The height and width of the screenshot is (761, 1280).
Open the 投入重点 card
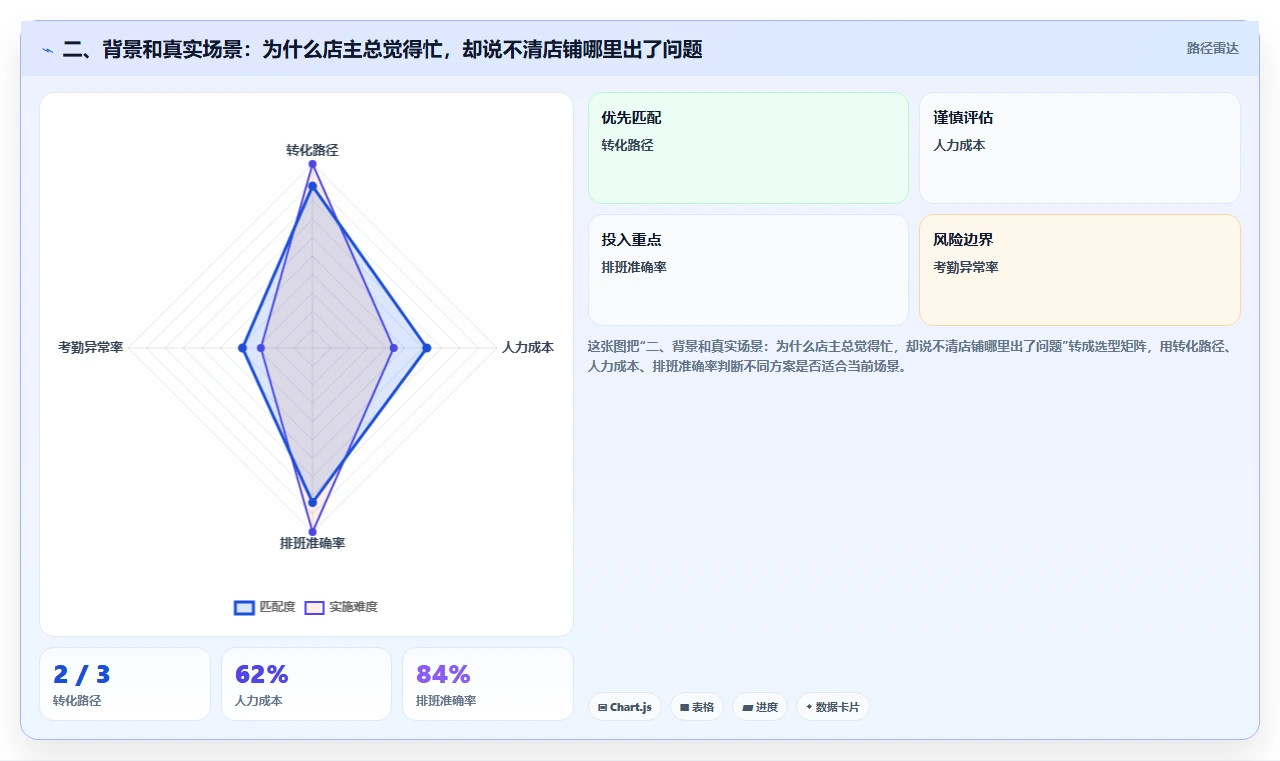[748, 270]
